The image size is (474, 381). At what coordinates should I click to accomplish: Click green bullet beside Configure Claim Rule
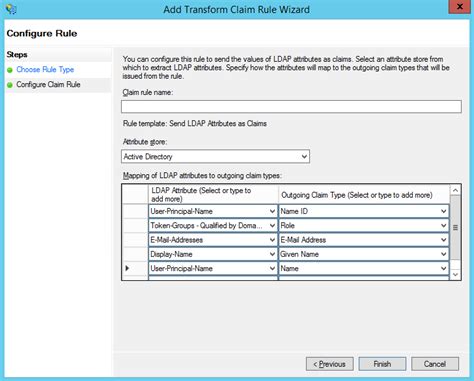(10, 85)
